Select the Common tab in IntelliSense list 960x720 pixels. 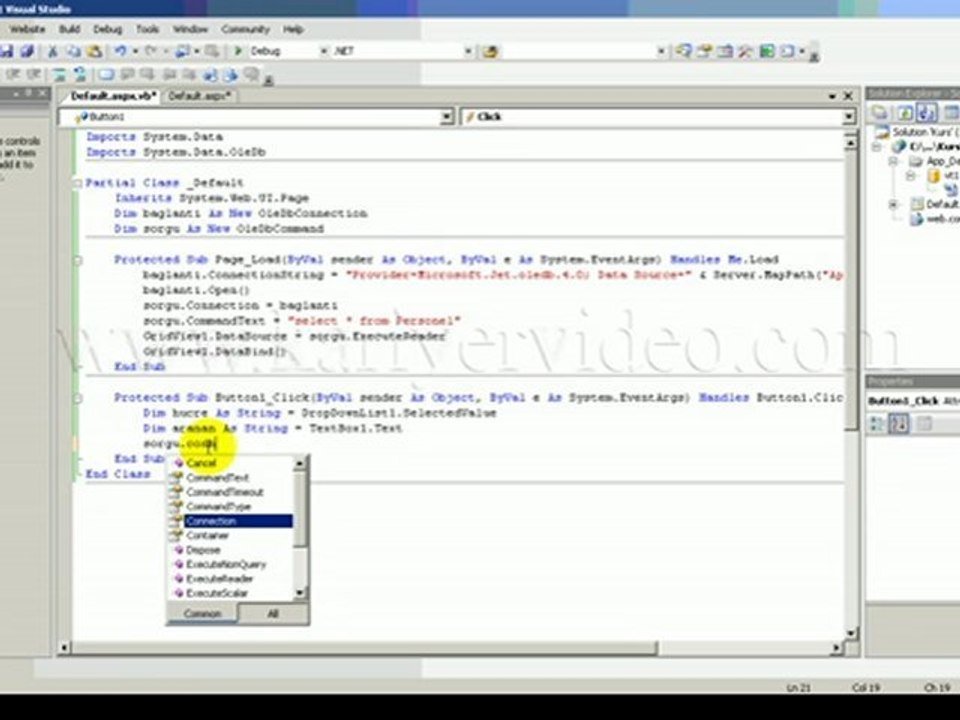pos(202,613)
